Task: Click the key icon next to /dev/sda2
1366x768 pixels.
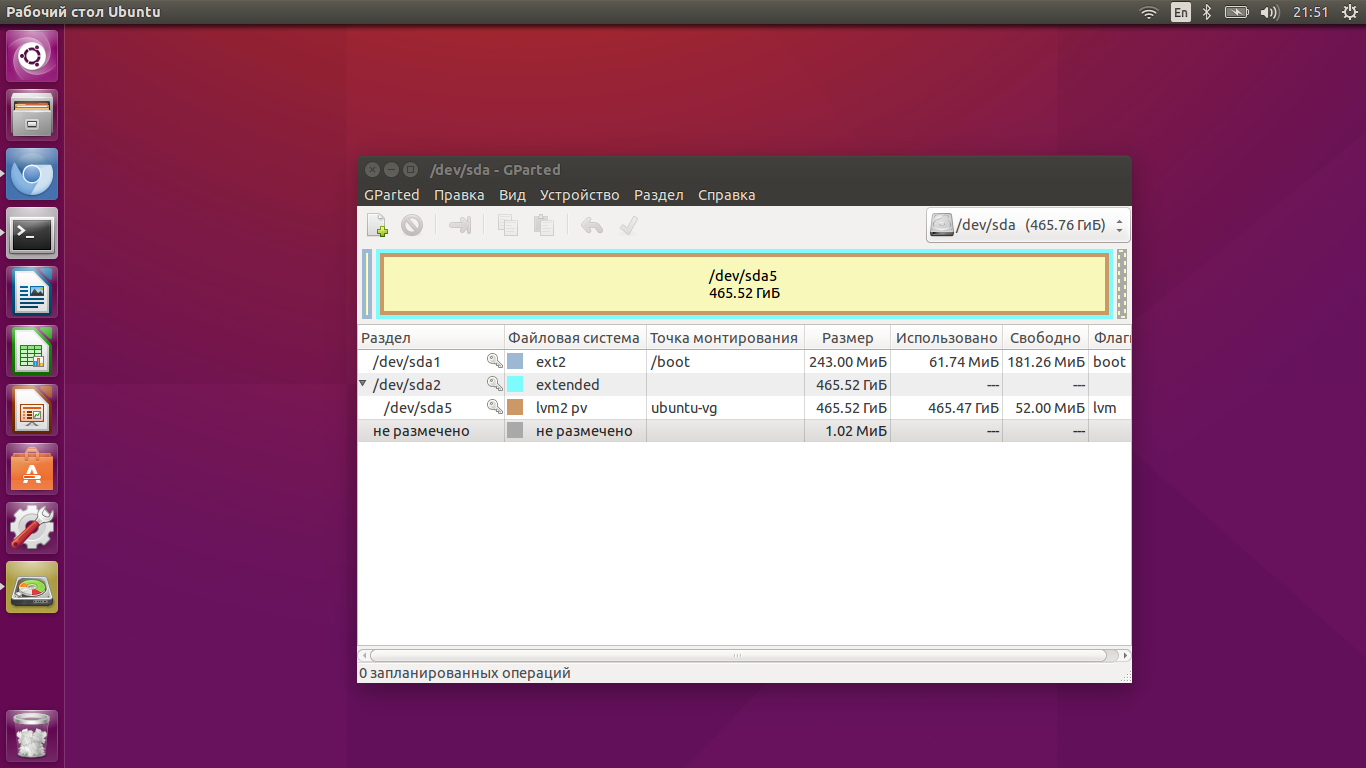Action: 494,384
